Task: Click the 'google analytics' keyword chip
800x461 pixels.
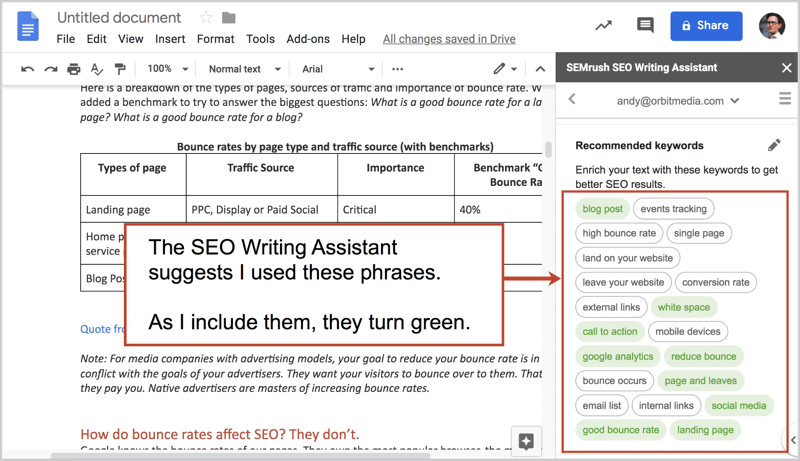Action: 618,356
